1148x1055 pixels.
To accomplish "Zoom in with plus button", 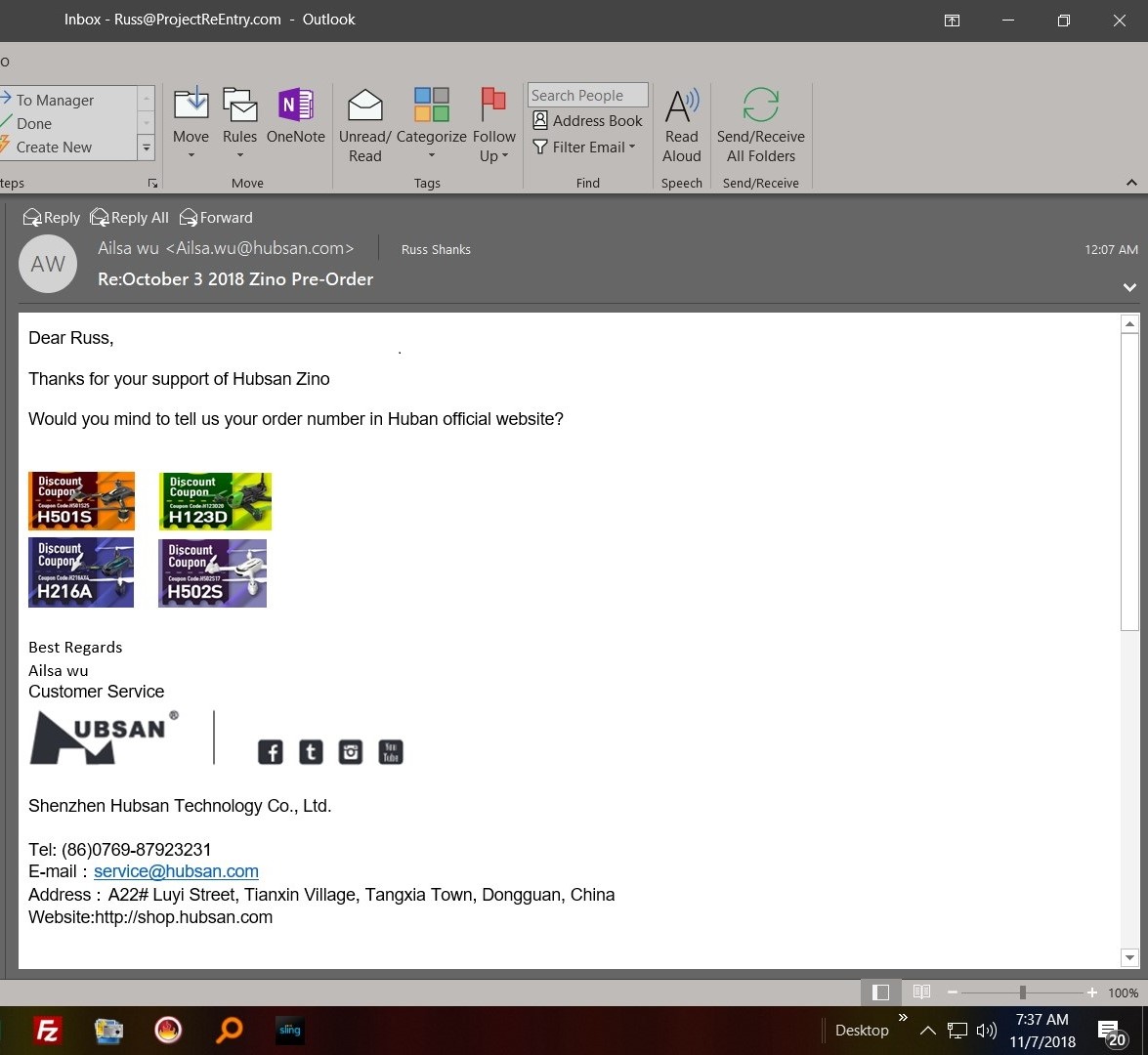I will 1091,992.
